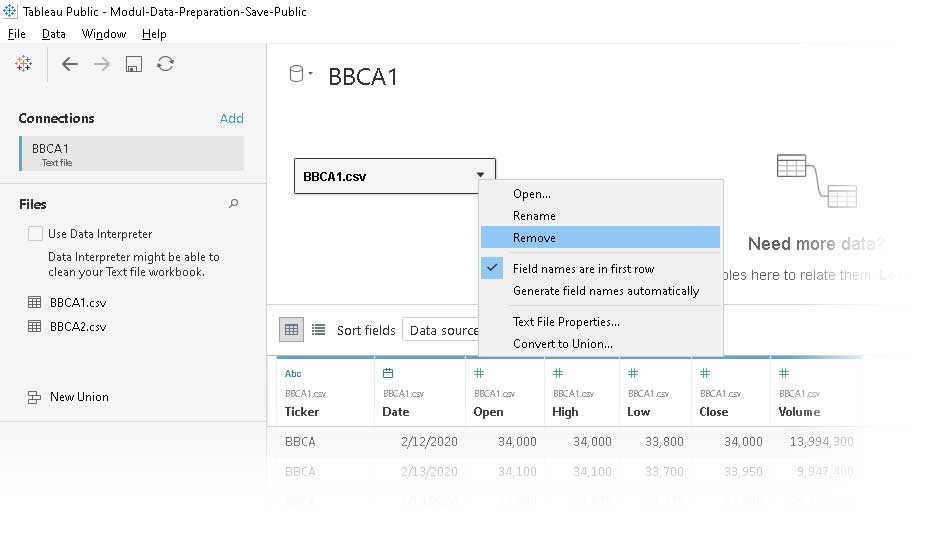Click the High column header name
The width and height of the screenshot is (941, 540).
click(565, 412)
